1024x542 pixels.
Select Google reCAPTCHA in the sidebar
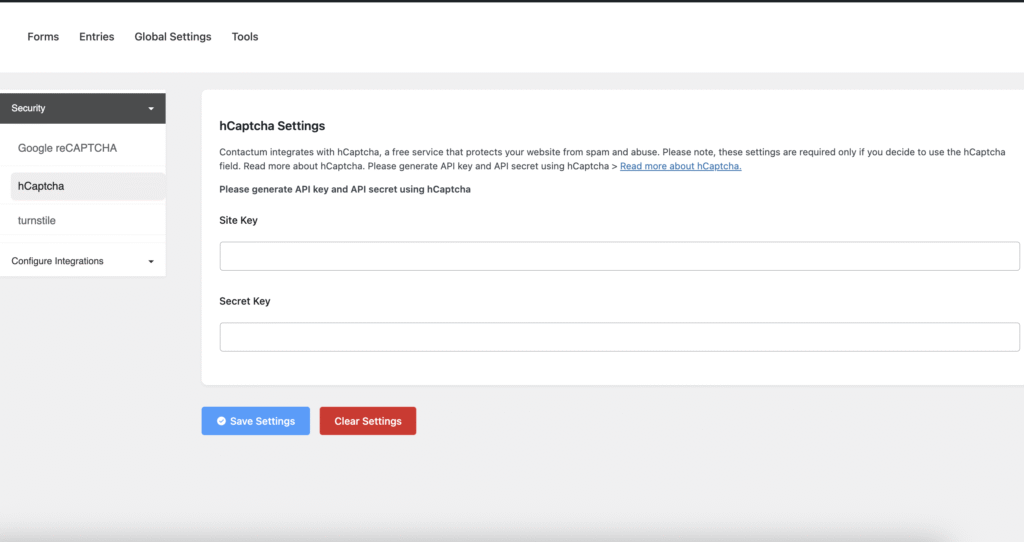[67, 148]
